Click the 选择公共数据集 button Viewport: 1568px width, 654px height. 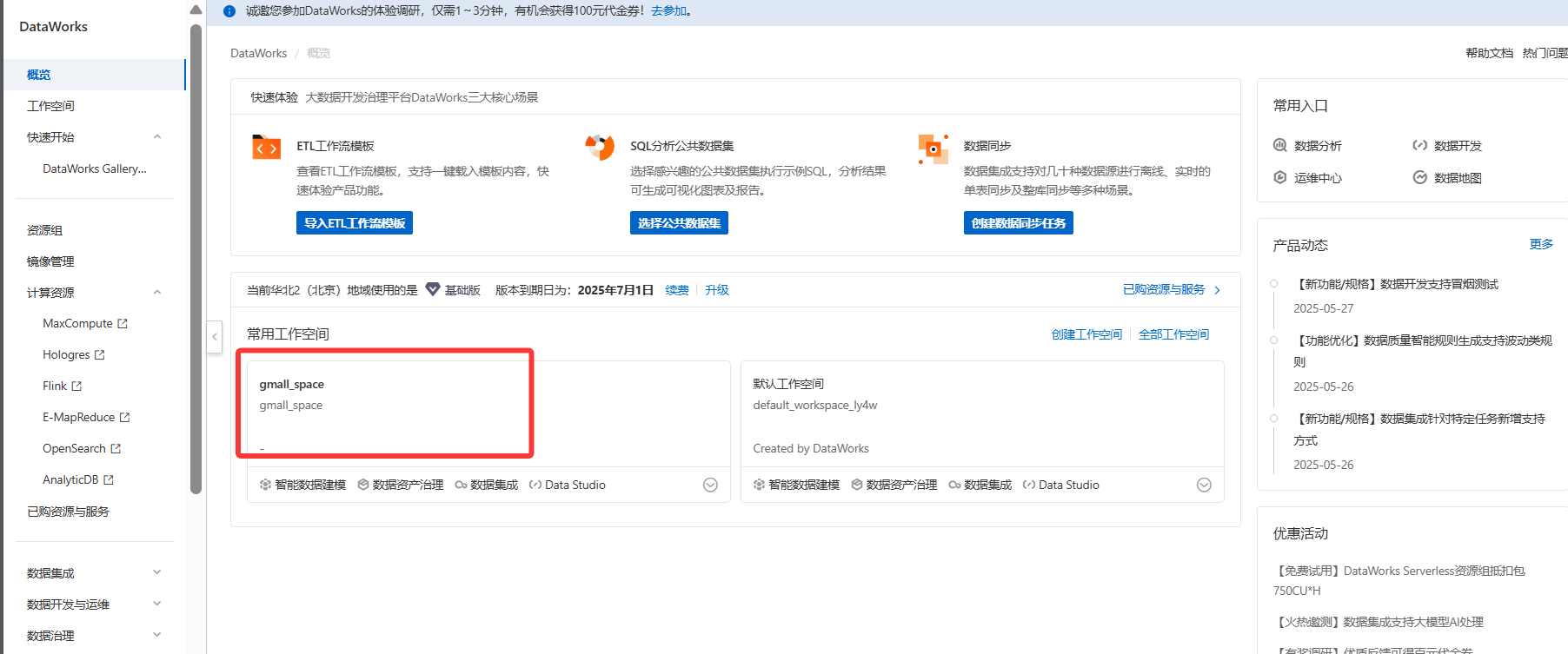click(x=679, y=223)
